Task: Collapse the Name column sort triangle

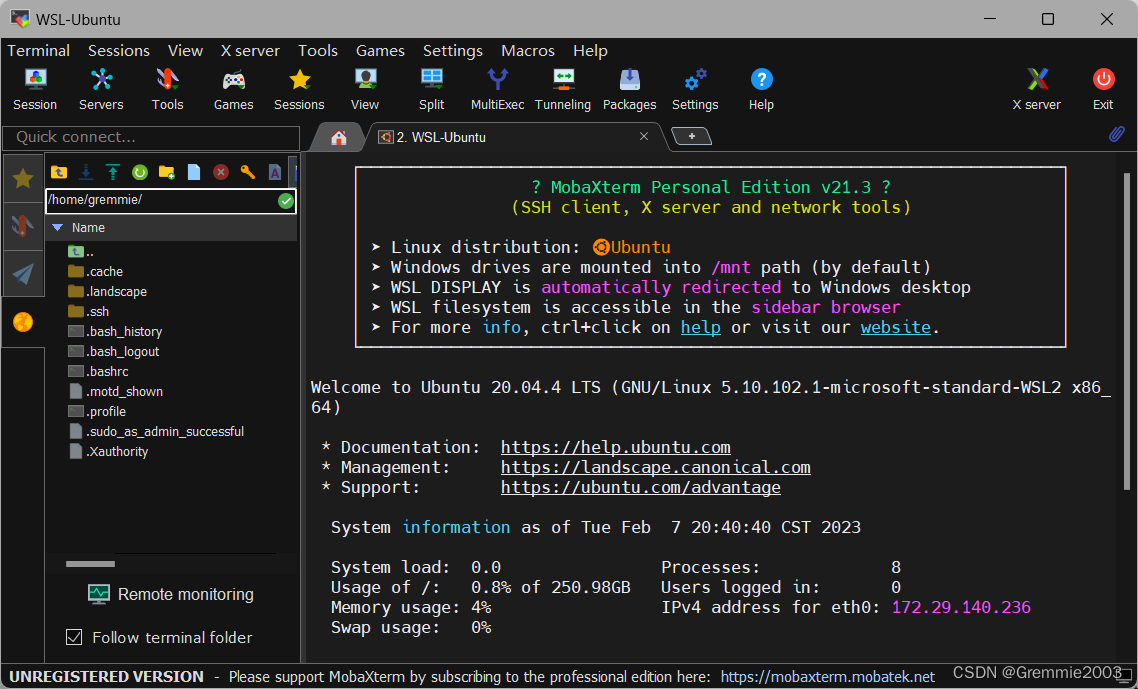Action: click(x=58, y=228)
